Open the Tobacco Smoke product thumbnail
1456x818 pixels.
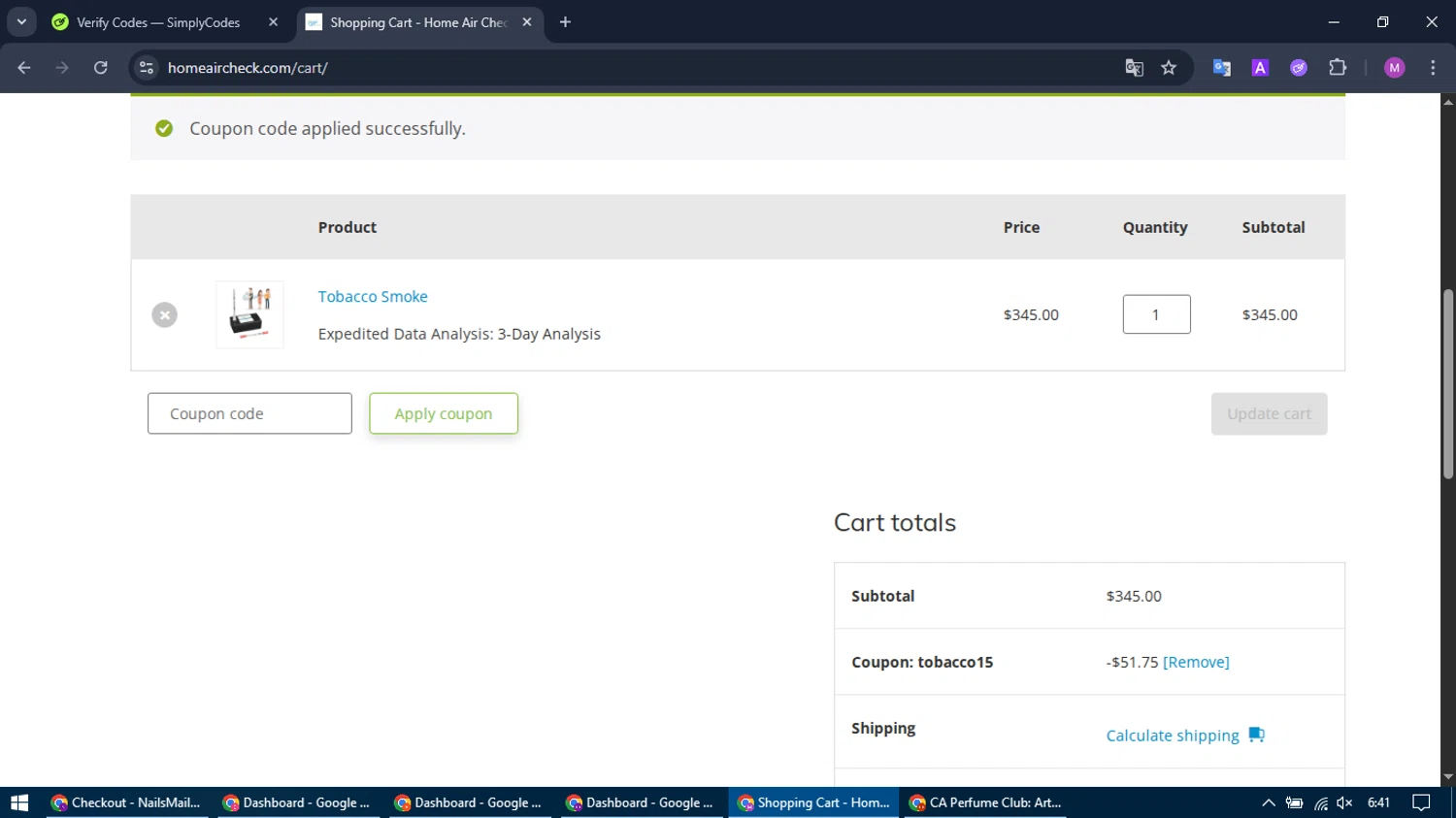pyautogui.click(x=249, y=314)
